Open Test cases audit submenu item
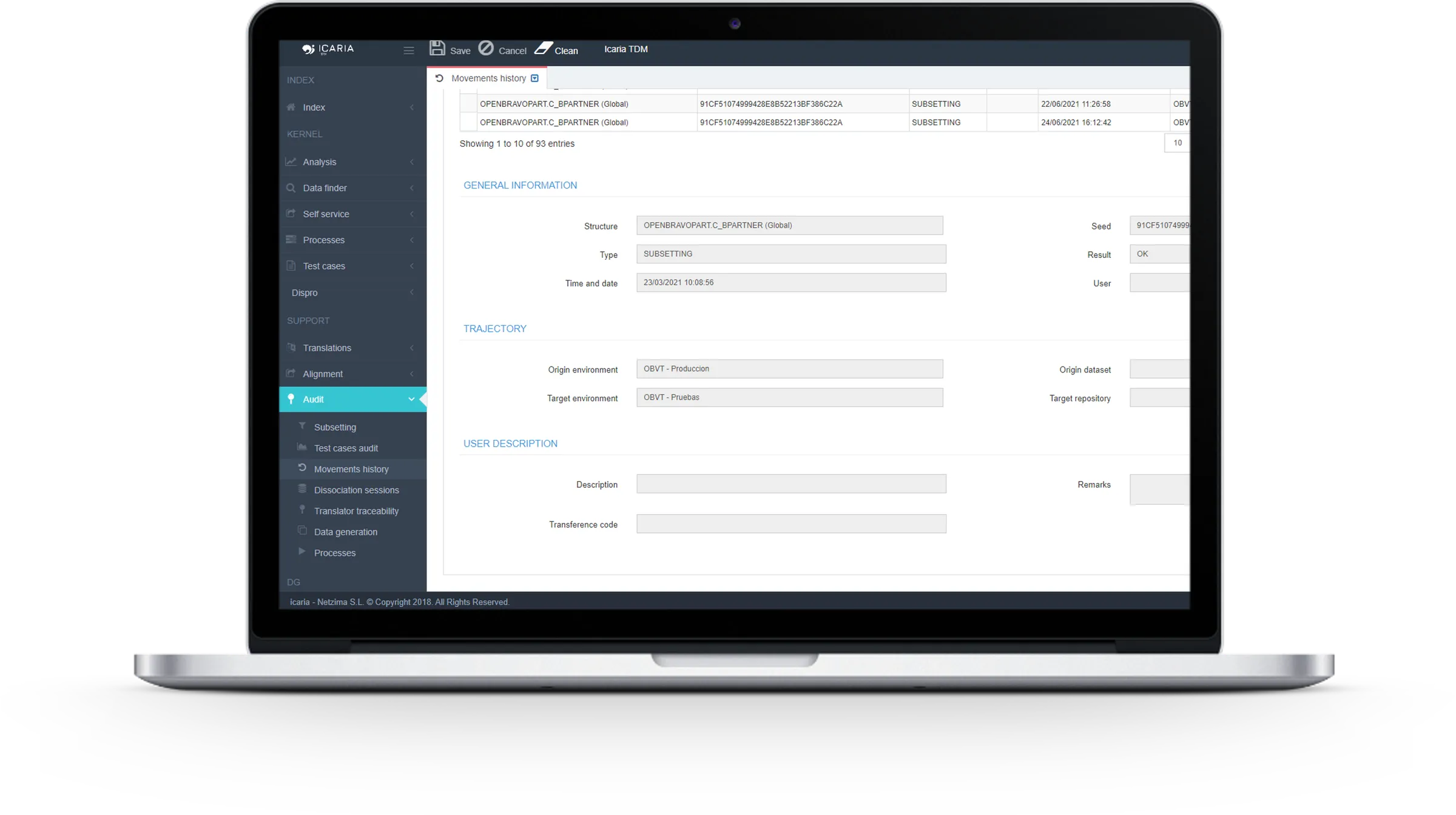1456x815 pixels. coord(346,448)
